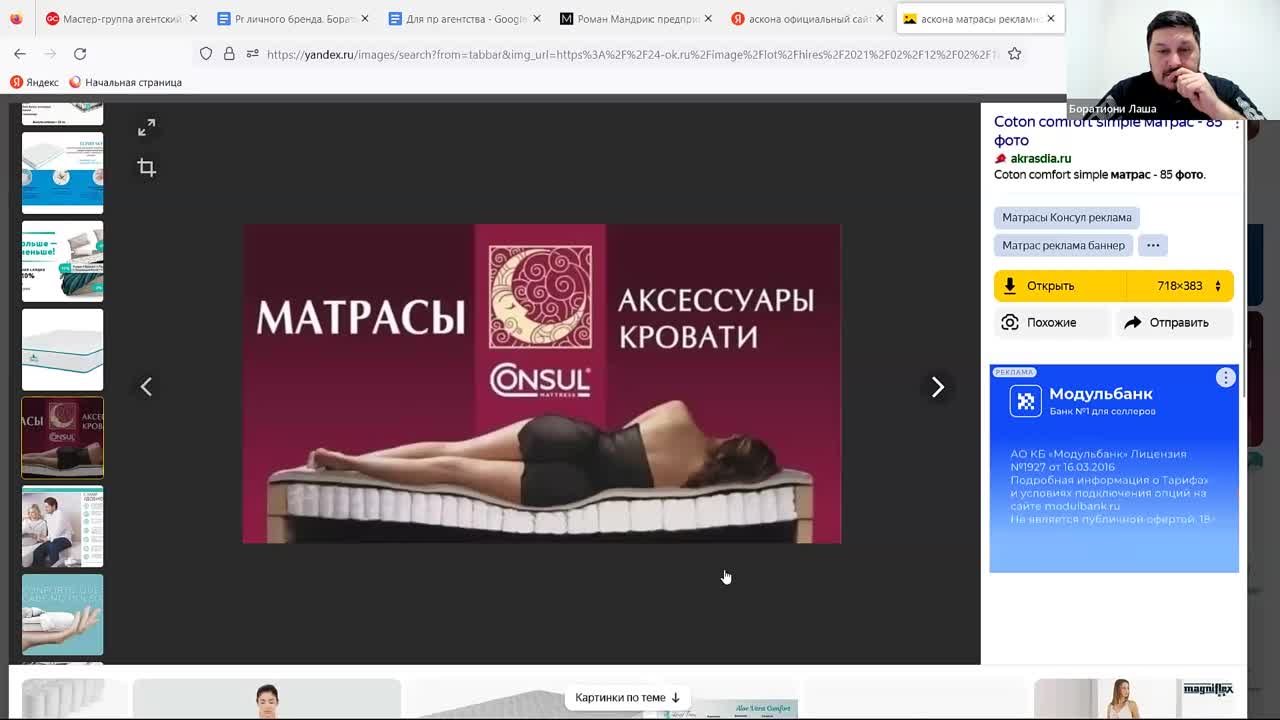Open the Яндекс bookmark

click(x=34, y=82)
